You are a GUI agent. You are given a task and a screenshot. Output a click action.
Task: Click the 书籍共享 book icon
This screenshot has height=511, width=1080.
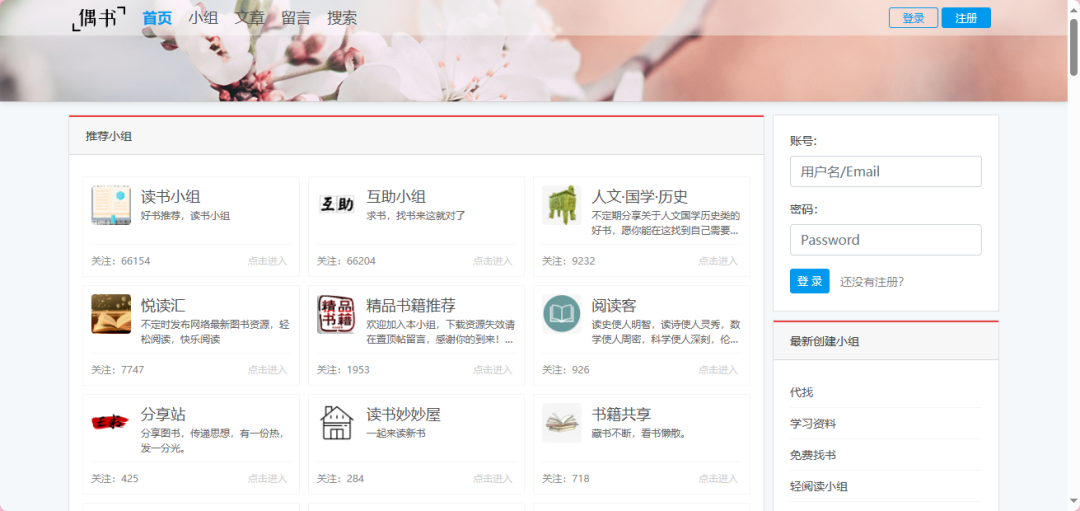(562, 423)
